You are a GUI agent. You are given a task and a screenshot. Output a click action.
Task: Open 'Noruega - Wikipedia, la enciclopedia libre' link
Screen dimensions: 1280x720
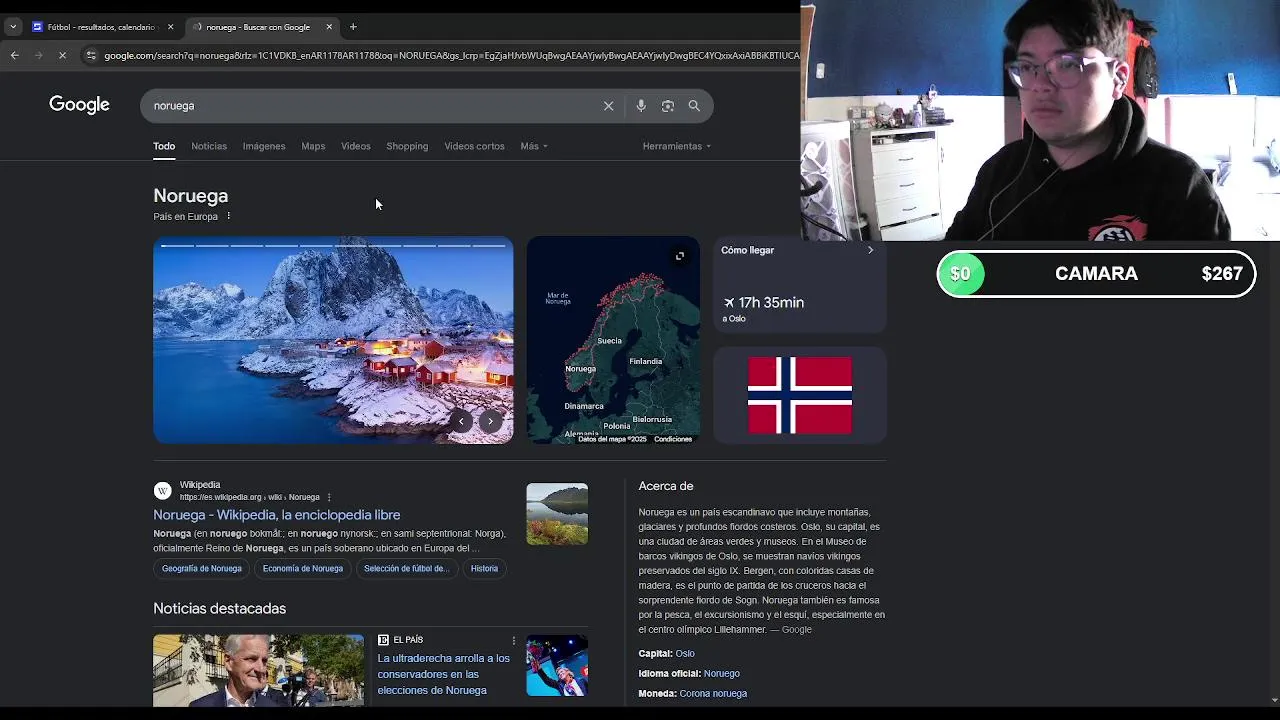pyautogui.click(x=276, y=515)
